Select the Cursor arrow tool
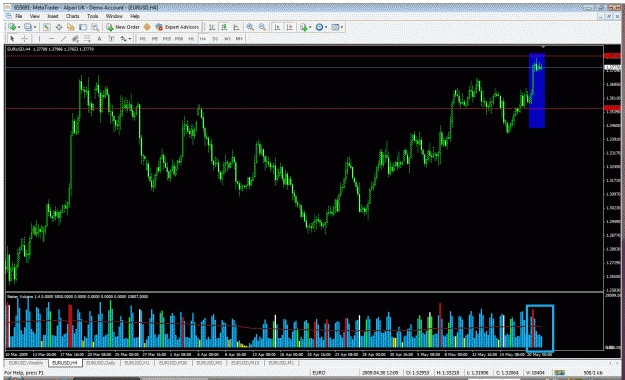Viewport: 625px width, 380px height. pyautogui.click(x=12, y=39)
